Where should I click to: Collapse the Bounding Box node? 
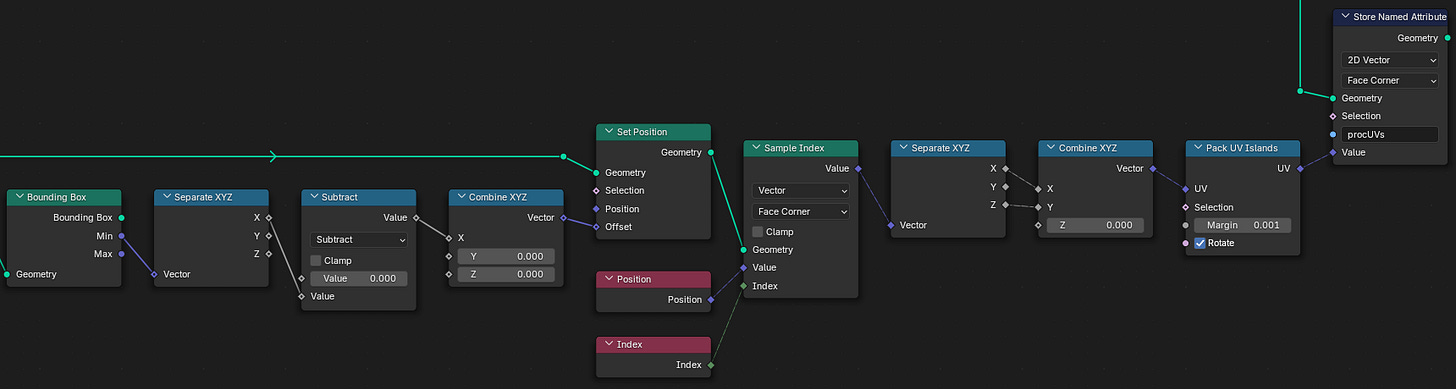[18, 198]
